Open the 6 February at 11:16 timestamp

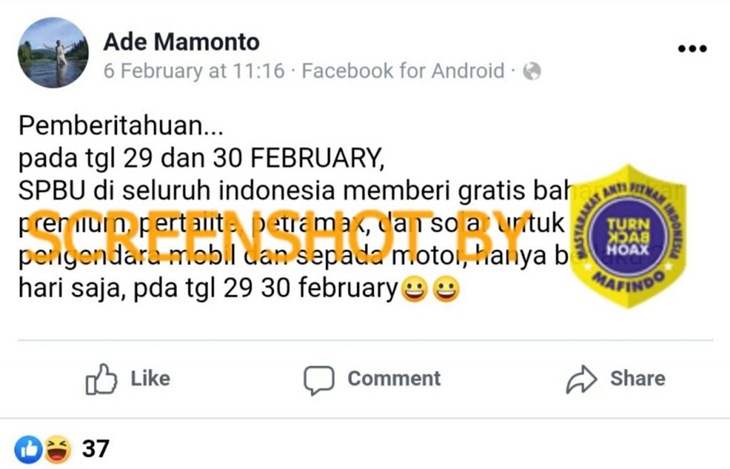194,71
